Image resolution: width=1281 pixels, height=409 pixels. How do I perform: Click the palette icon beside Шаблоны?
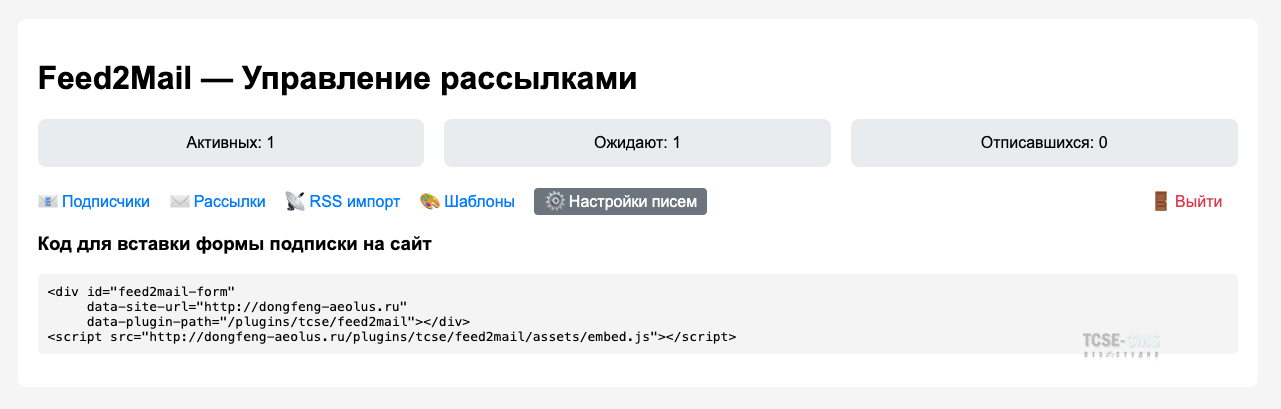point(430,202)
